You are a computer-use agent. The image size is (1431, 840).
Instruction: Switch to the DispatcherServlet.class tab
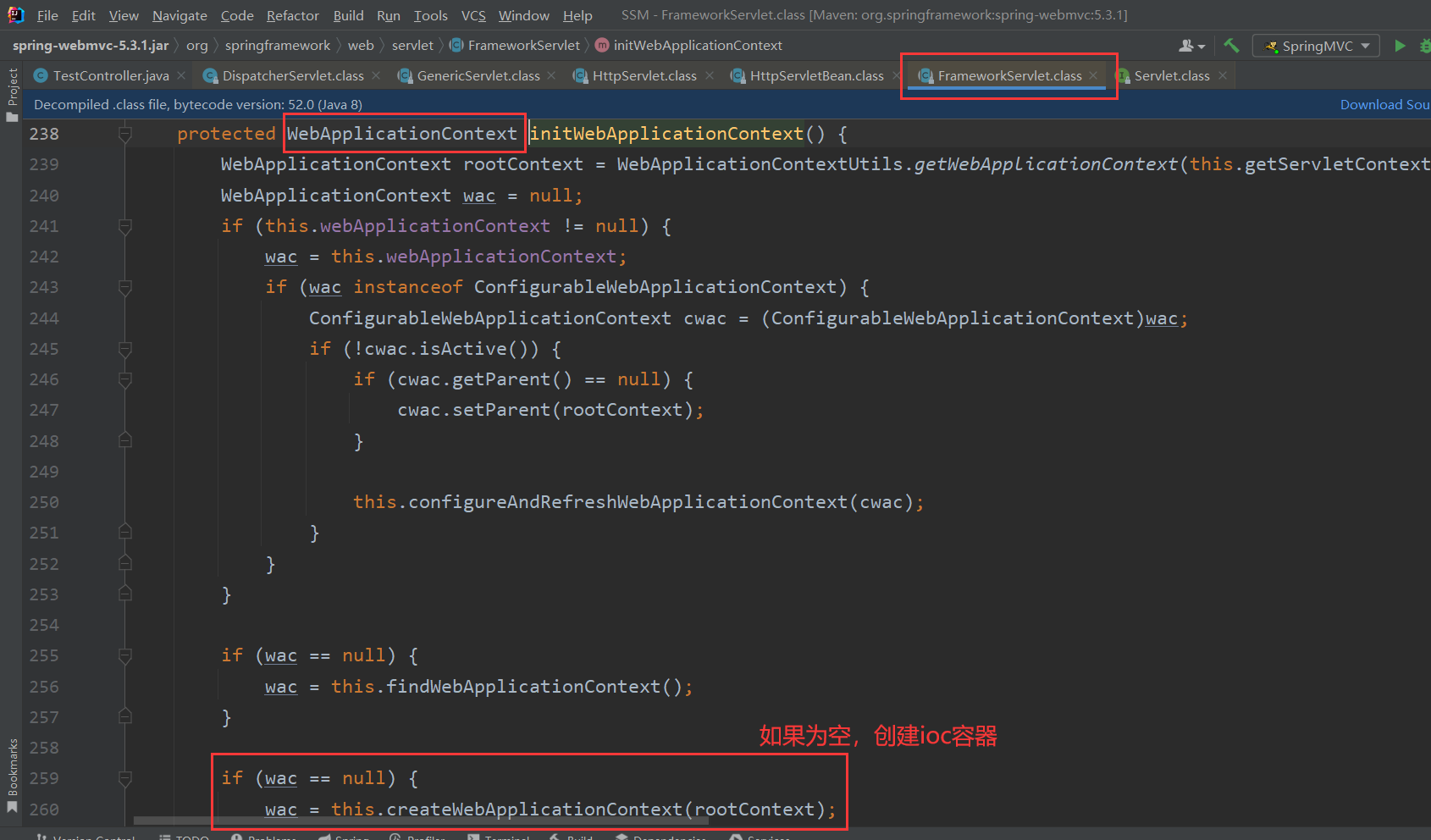(x=293, y=75)
